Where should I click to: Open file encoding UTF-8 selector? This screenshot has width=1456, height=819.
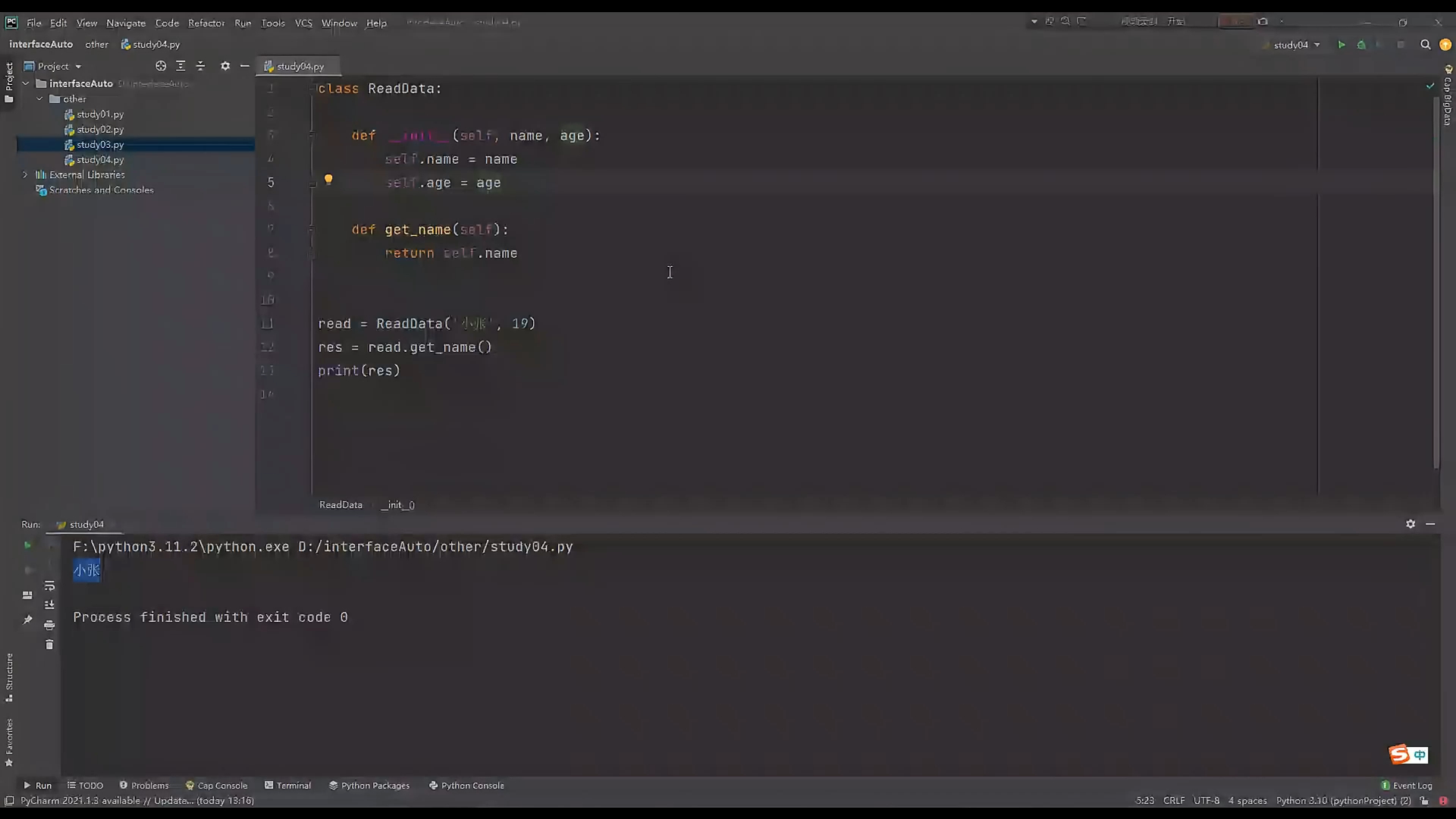(1207, 801)
